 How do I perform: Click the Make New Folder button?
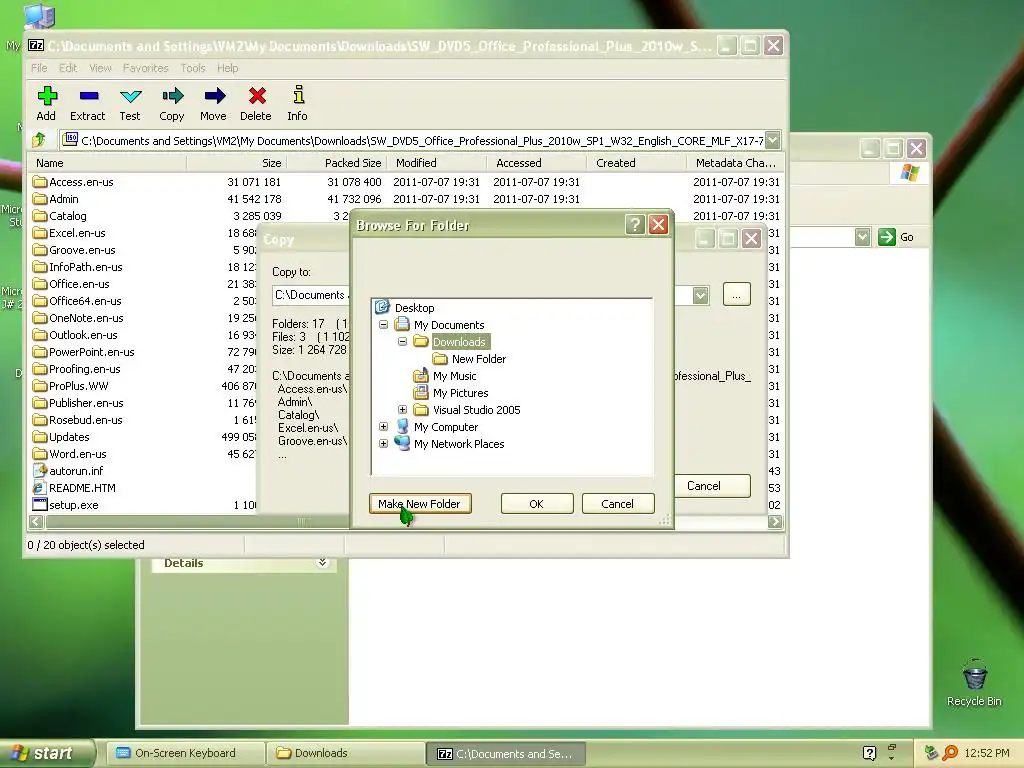[x=420, y=504]
